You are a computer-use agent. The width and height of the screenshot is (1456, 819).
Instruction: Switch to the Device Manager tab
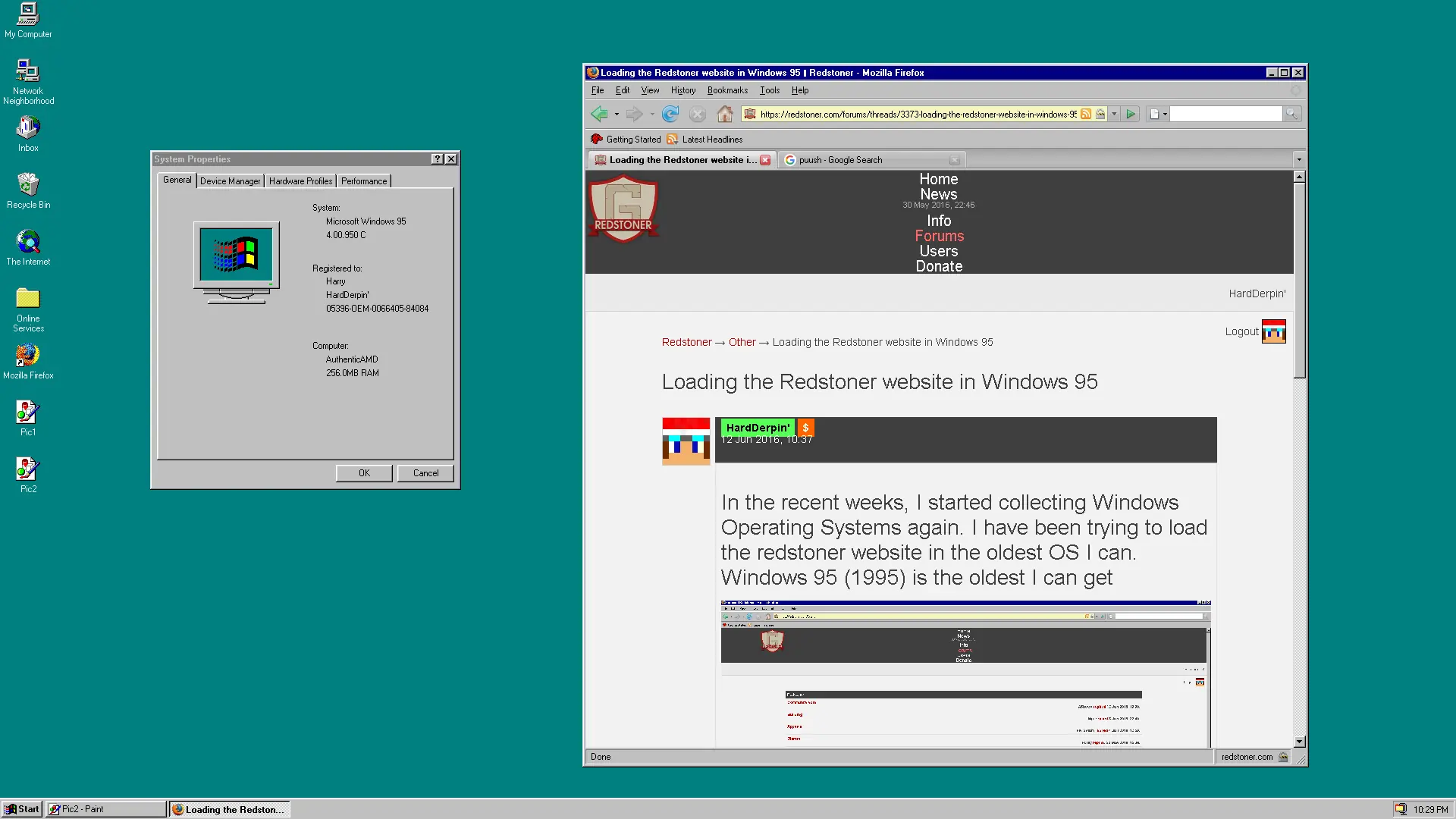(230, 181)
